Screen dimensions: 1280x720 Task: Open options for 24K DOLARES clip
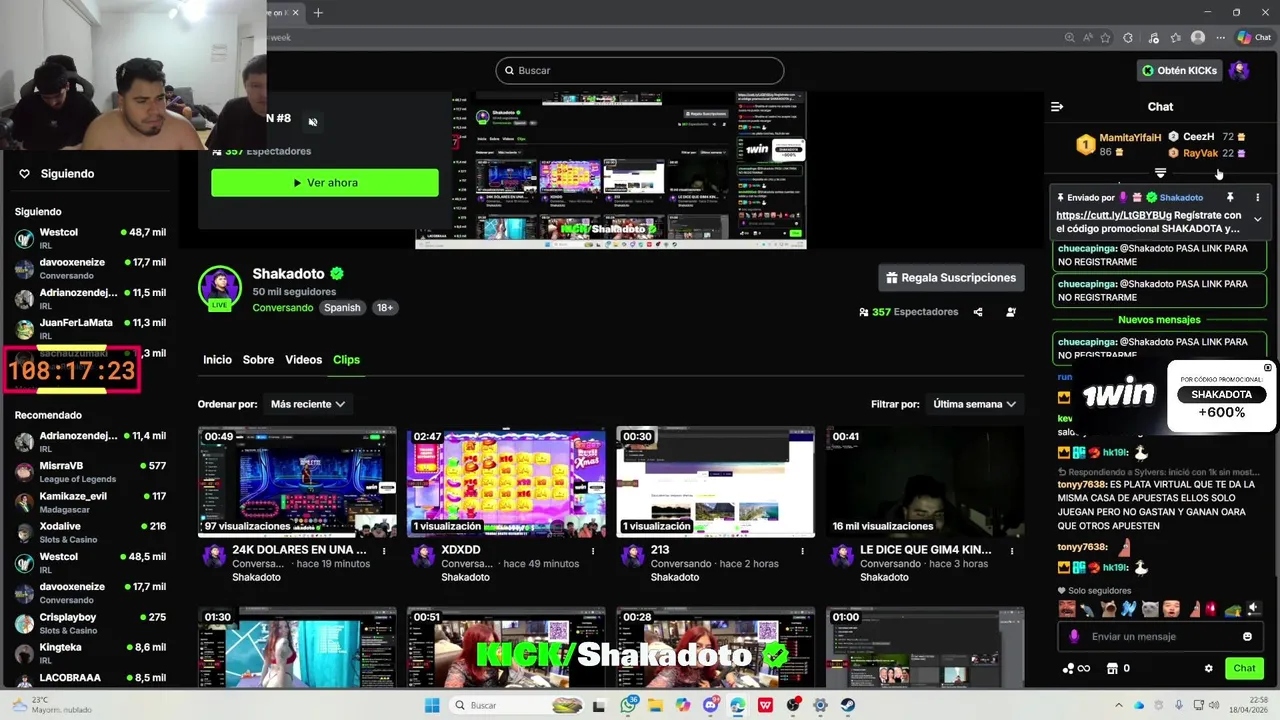(384, 551)
